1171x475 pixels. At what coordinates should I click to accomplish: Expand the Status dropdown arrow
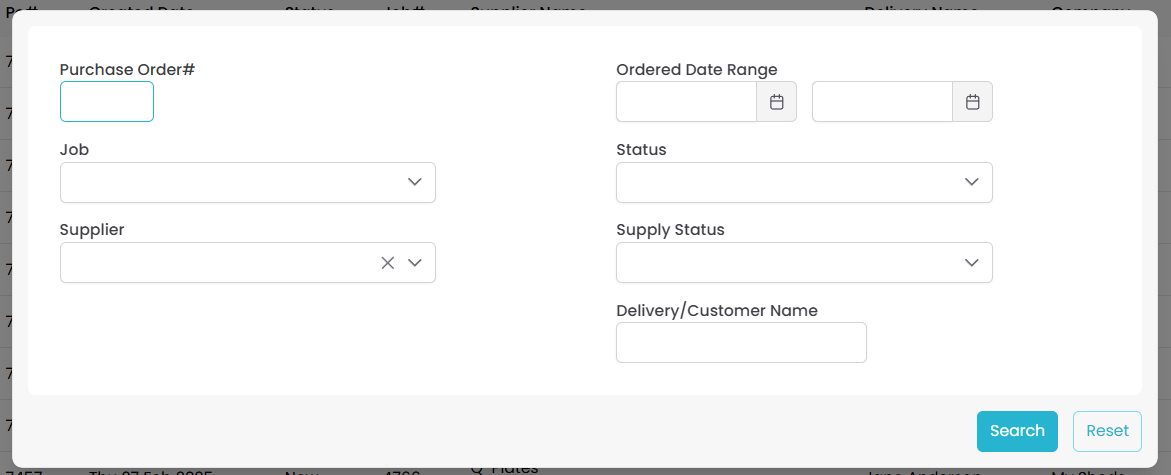point(971,182)
